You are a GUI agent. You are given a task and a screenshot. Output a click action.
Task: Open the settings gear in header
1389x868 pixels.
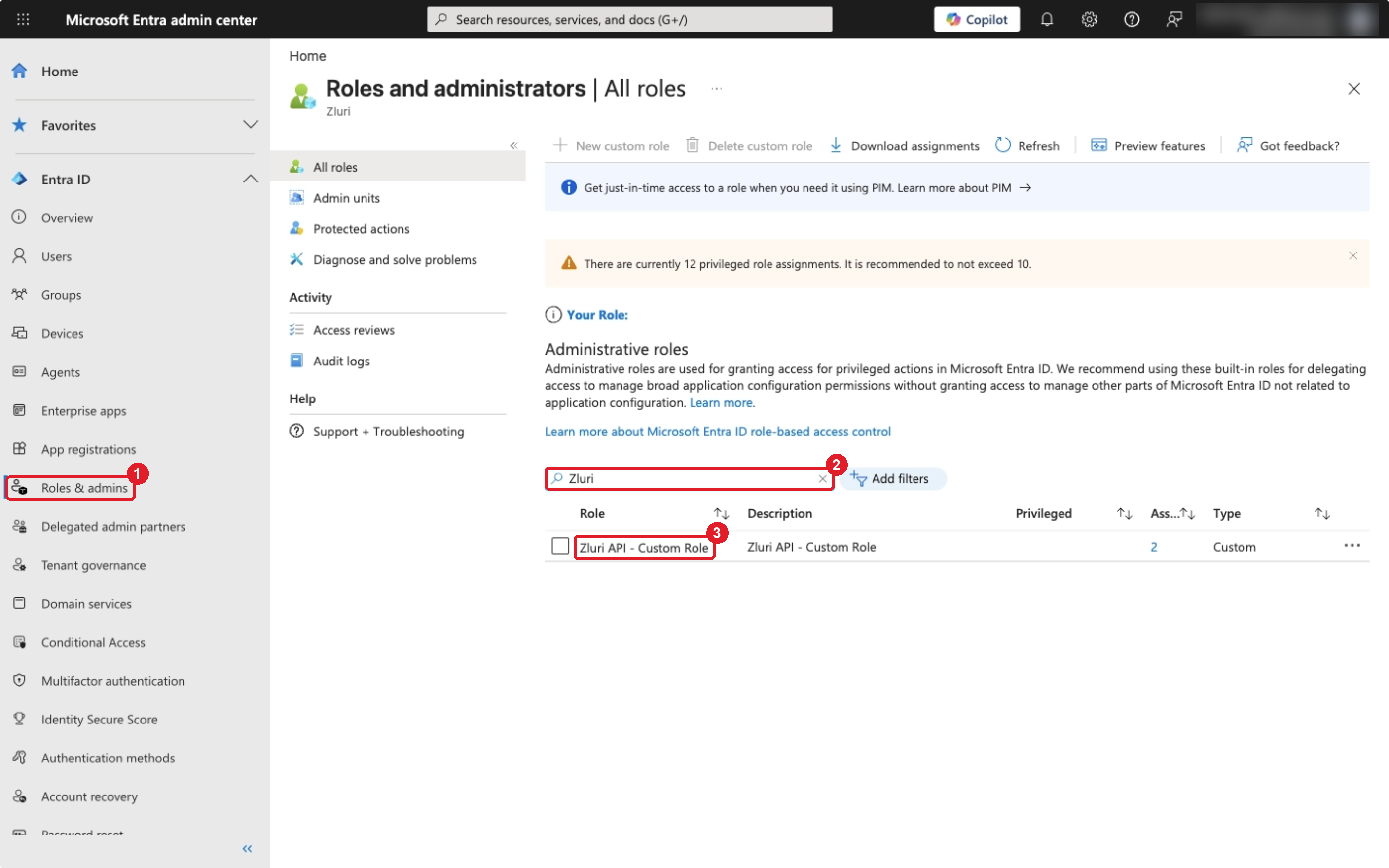click(x=1089, y=20)
